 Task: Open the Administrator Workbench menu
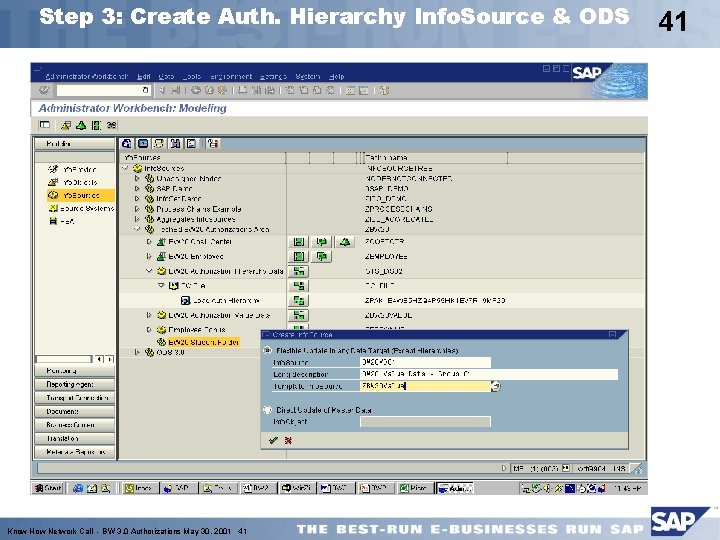point(86,76)
